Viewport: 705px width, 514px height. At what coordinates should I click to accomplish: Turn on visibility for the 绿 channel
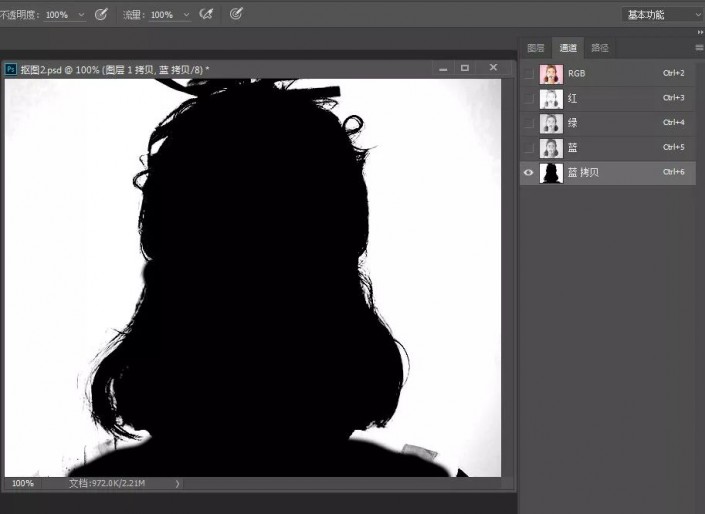click(528, 123)
